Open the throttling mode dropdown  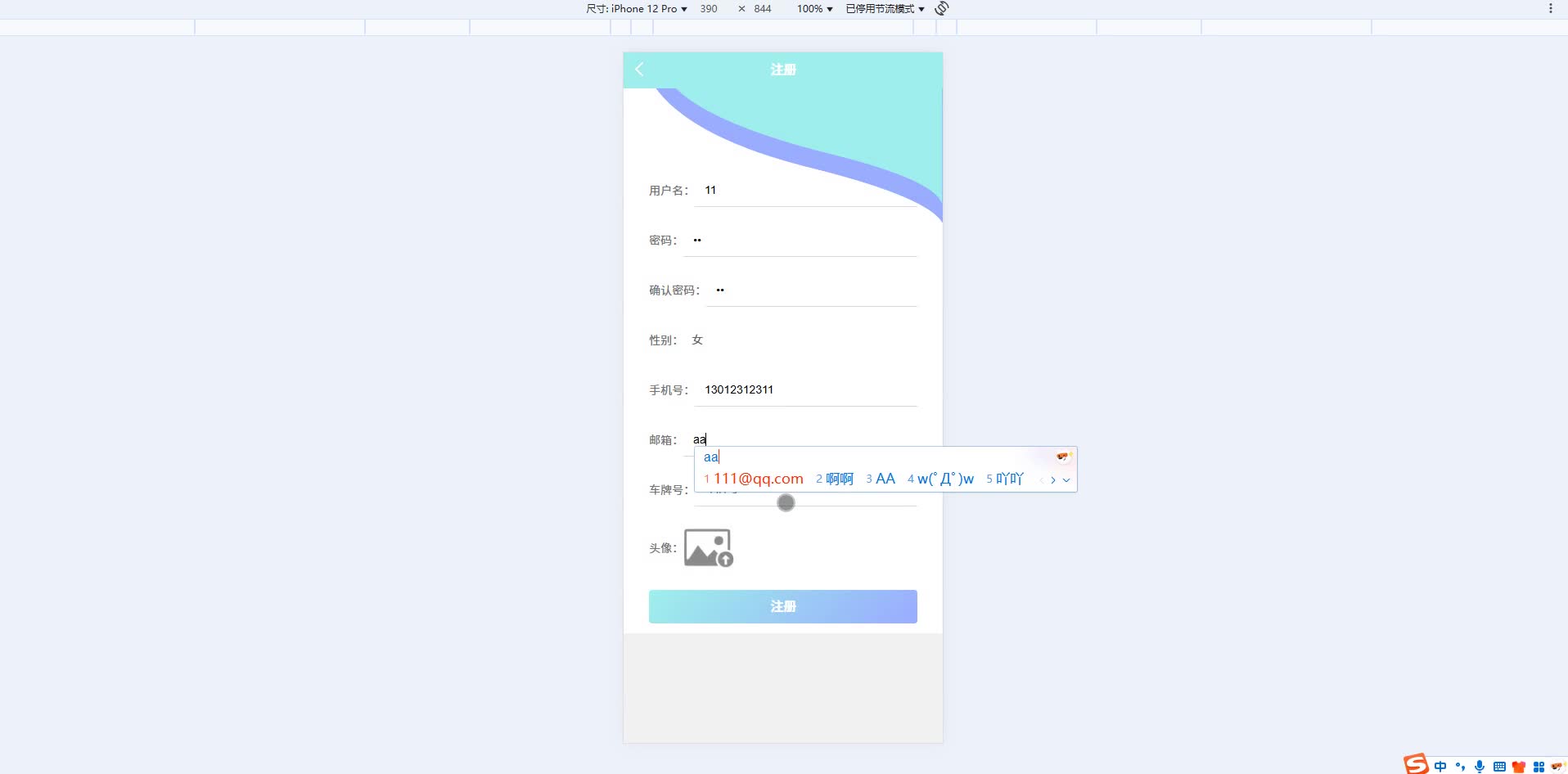pyautogui.click(x=885, y=8)
